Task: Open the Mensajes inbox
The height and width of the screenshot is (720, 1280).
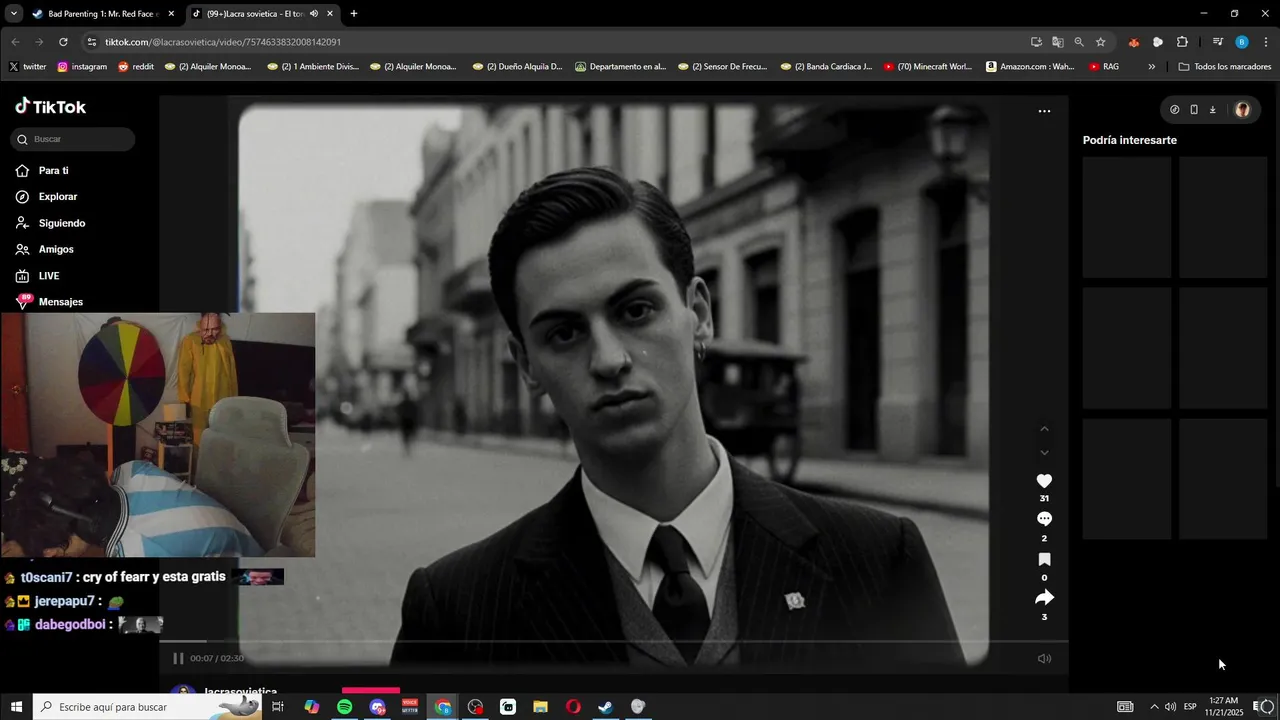Action: tap(60, 302)
